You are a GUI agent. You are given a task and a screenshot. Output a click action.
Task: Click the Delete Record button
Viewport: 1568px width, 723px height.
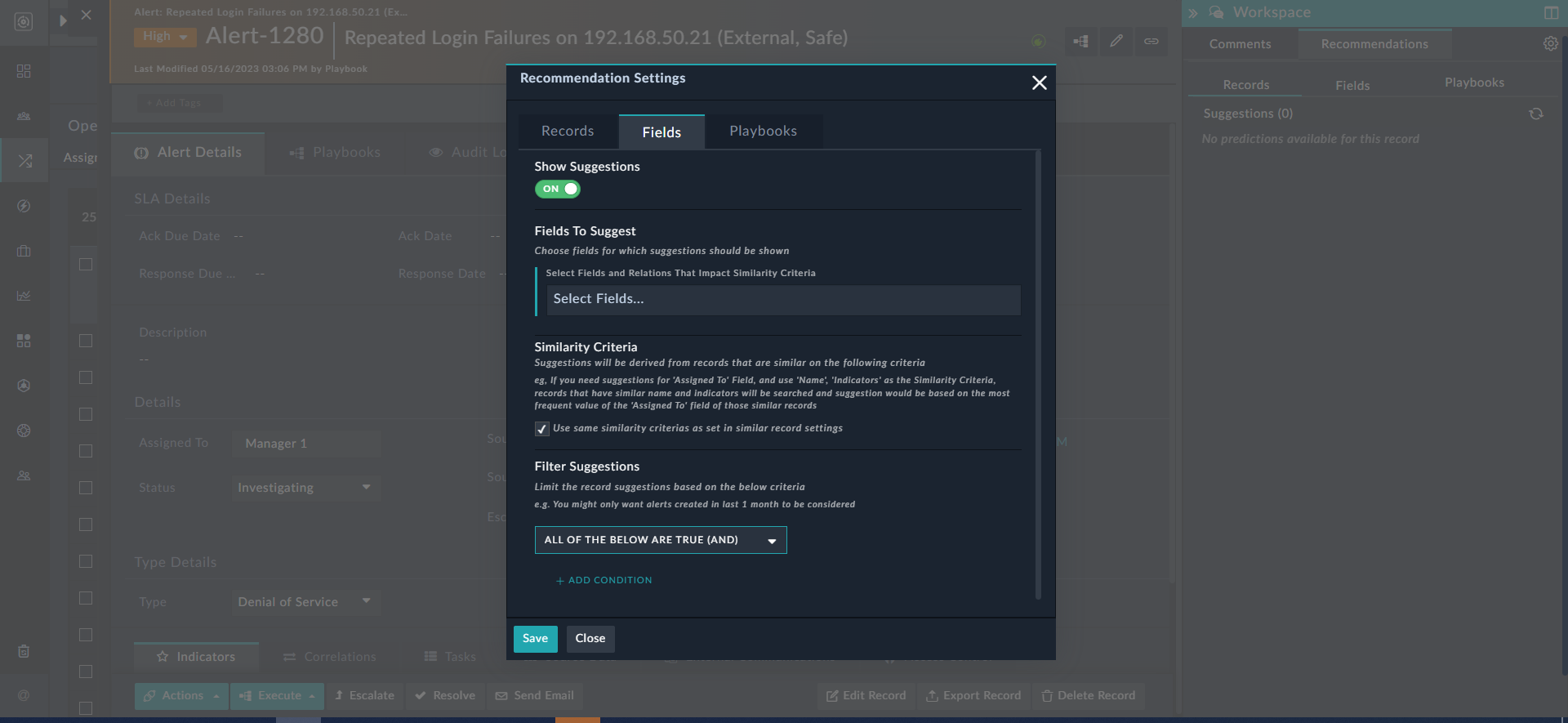pos(1089,696)
